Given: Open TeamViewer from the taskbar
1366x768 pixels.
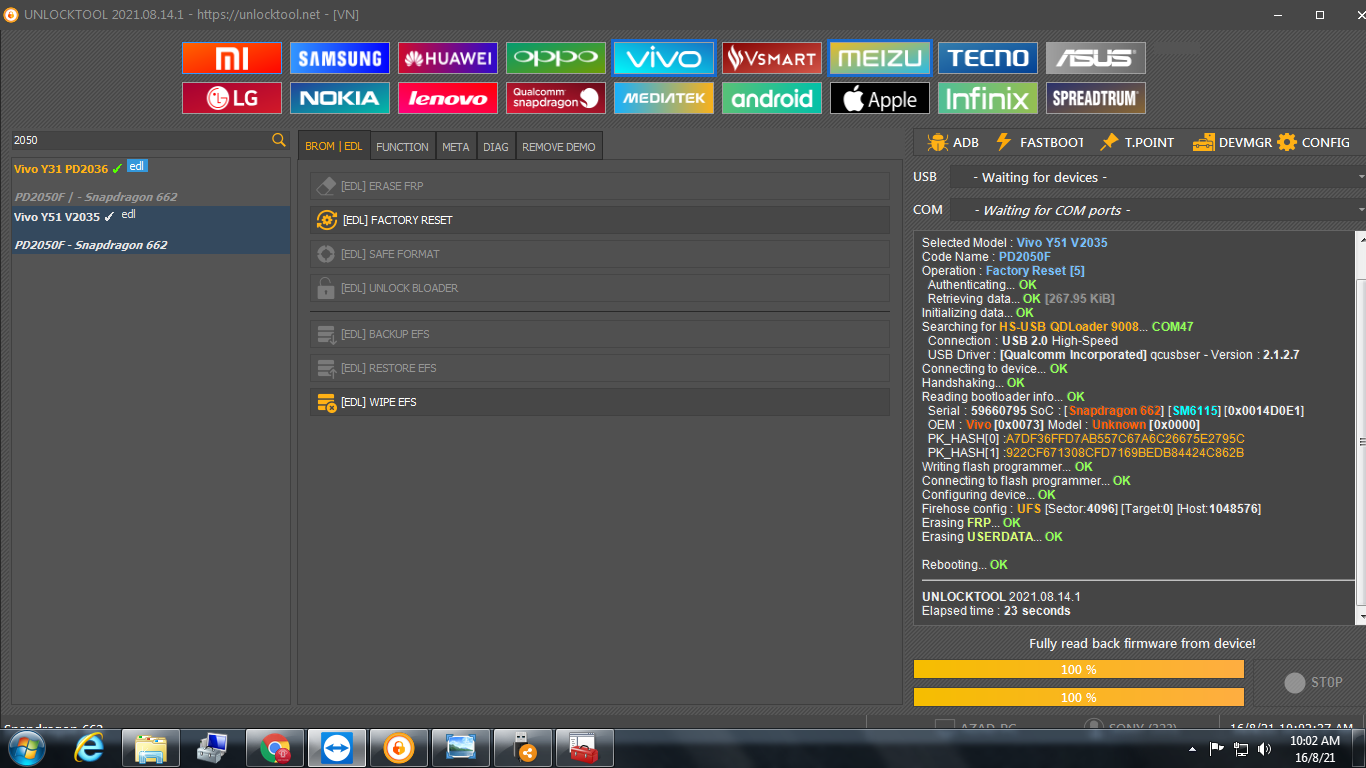Looking at the screenshot, I should pos(337,748).
